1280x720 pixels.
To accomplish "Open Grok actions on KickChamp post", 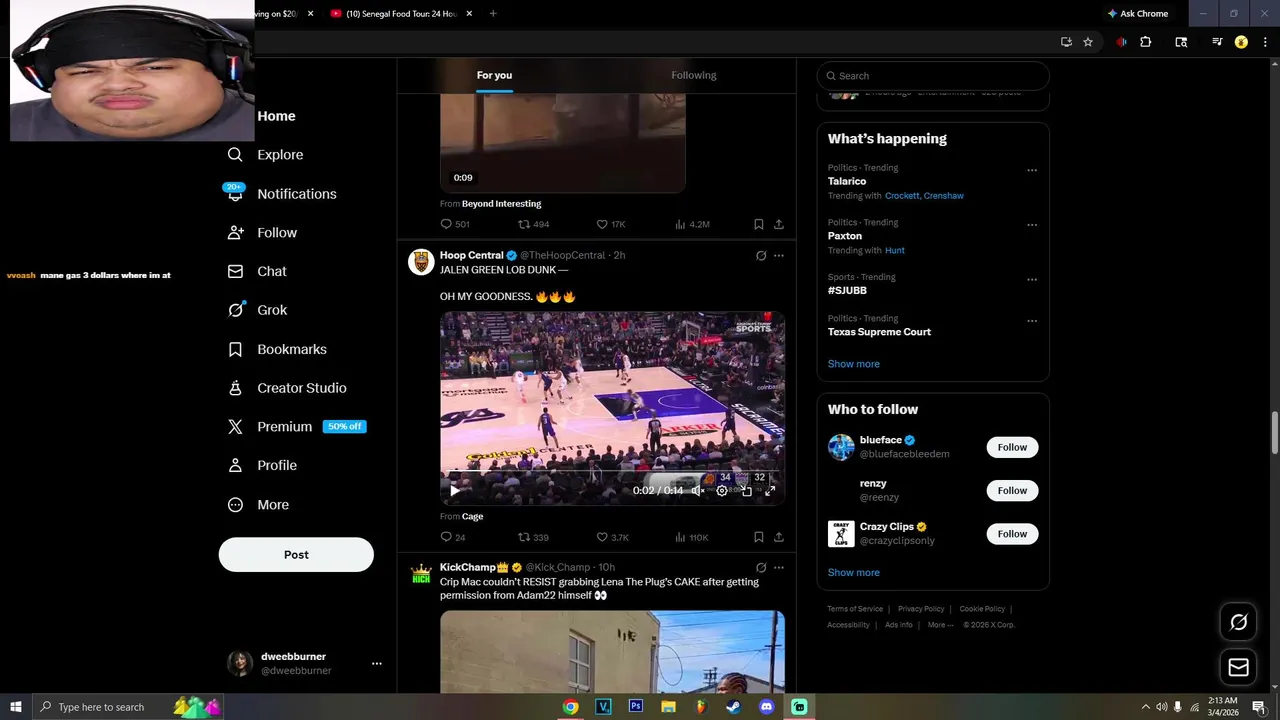I will (761, 568).
